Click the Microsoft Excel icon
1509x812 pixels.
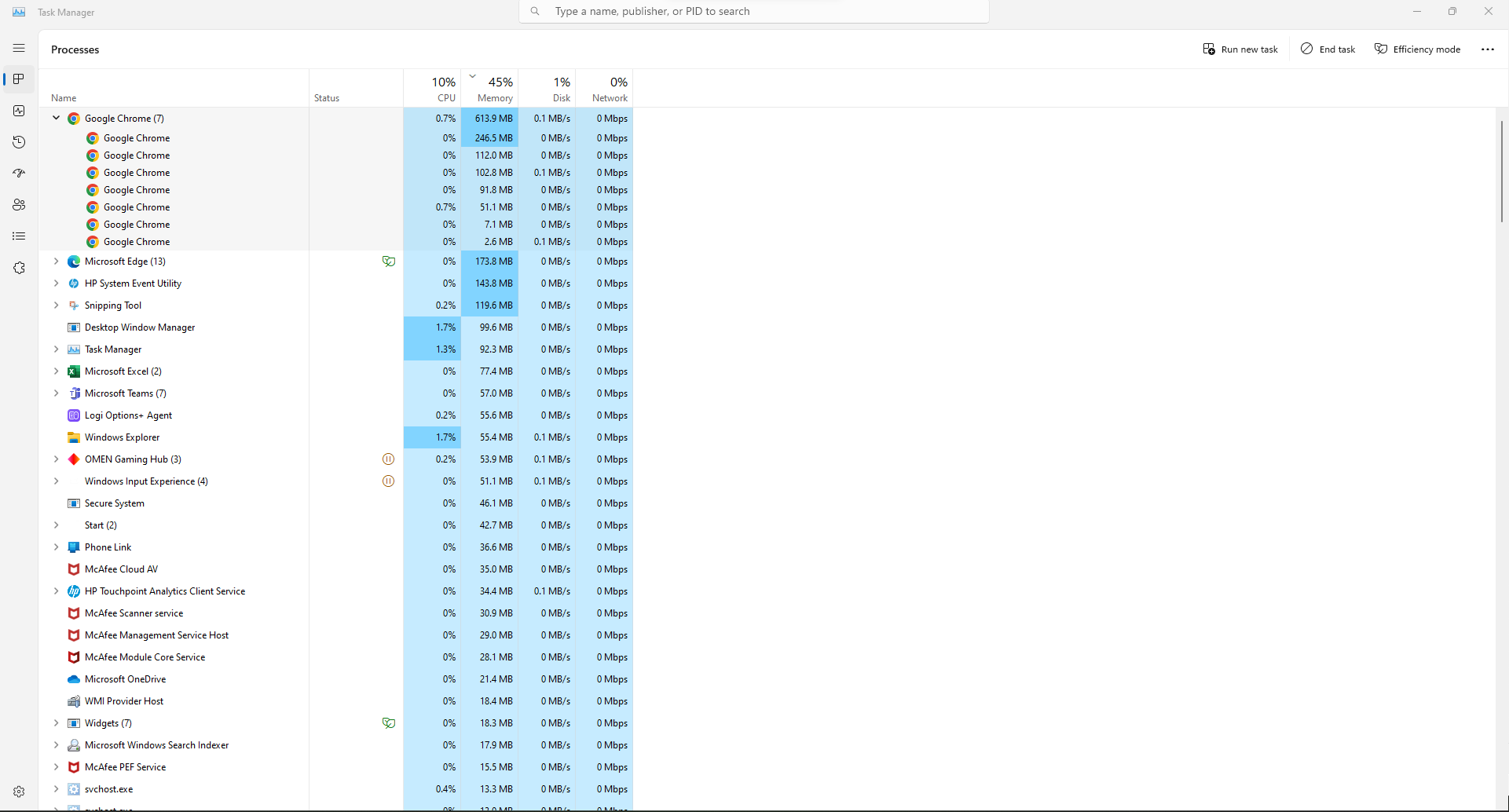pyautogui.click(x=74, y=371)
